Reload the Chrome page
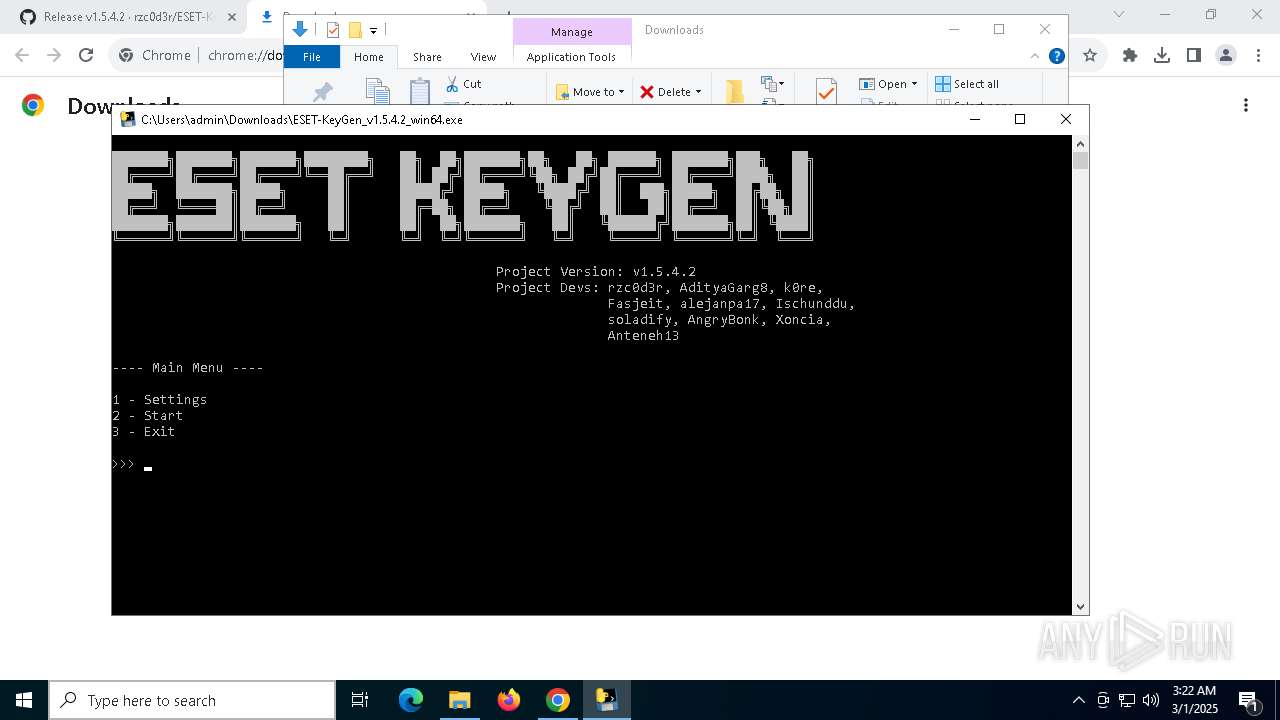 (x=86, y=56)
